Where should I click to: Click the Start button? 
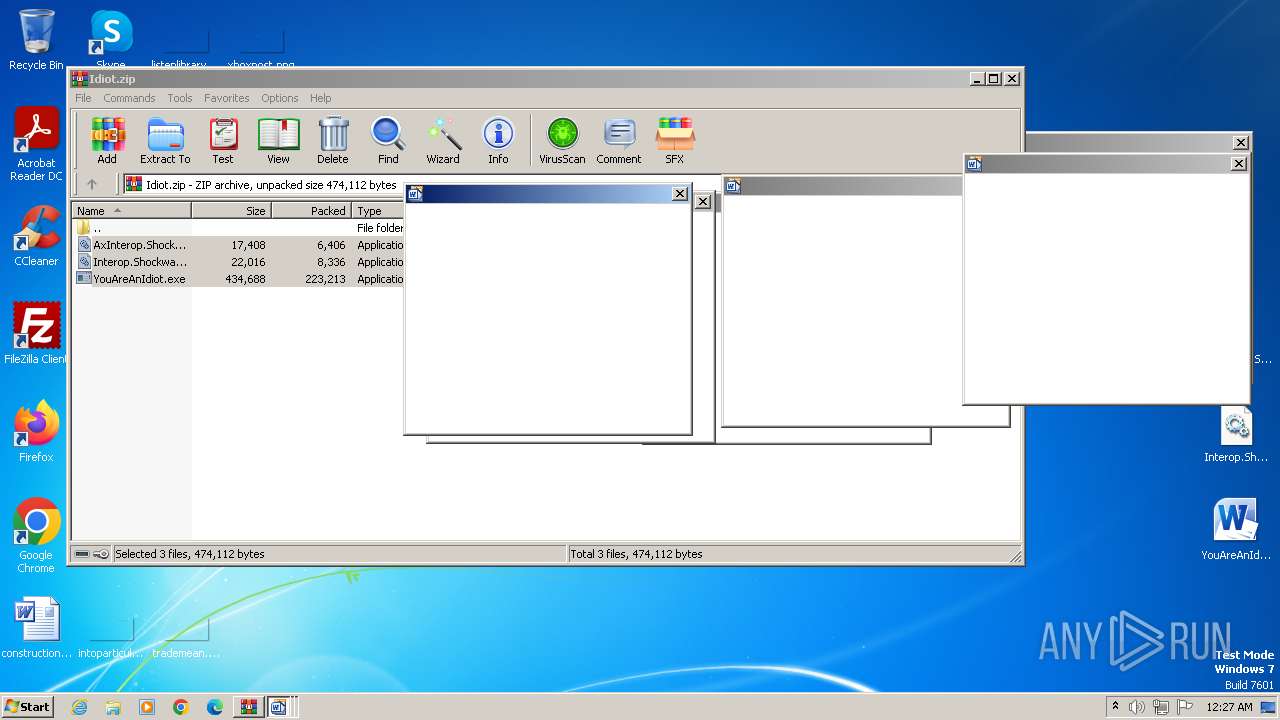pyautogui.click(x=28, y=706)
